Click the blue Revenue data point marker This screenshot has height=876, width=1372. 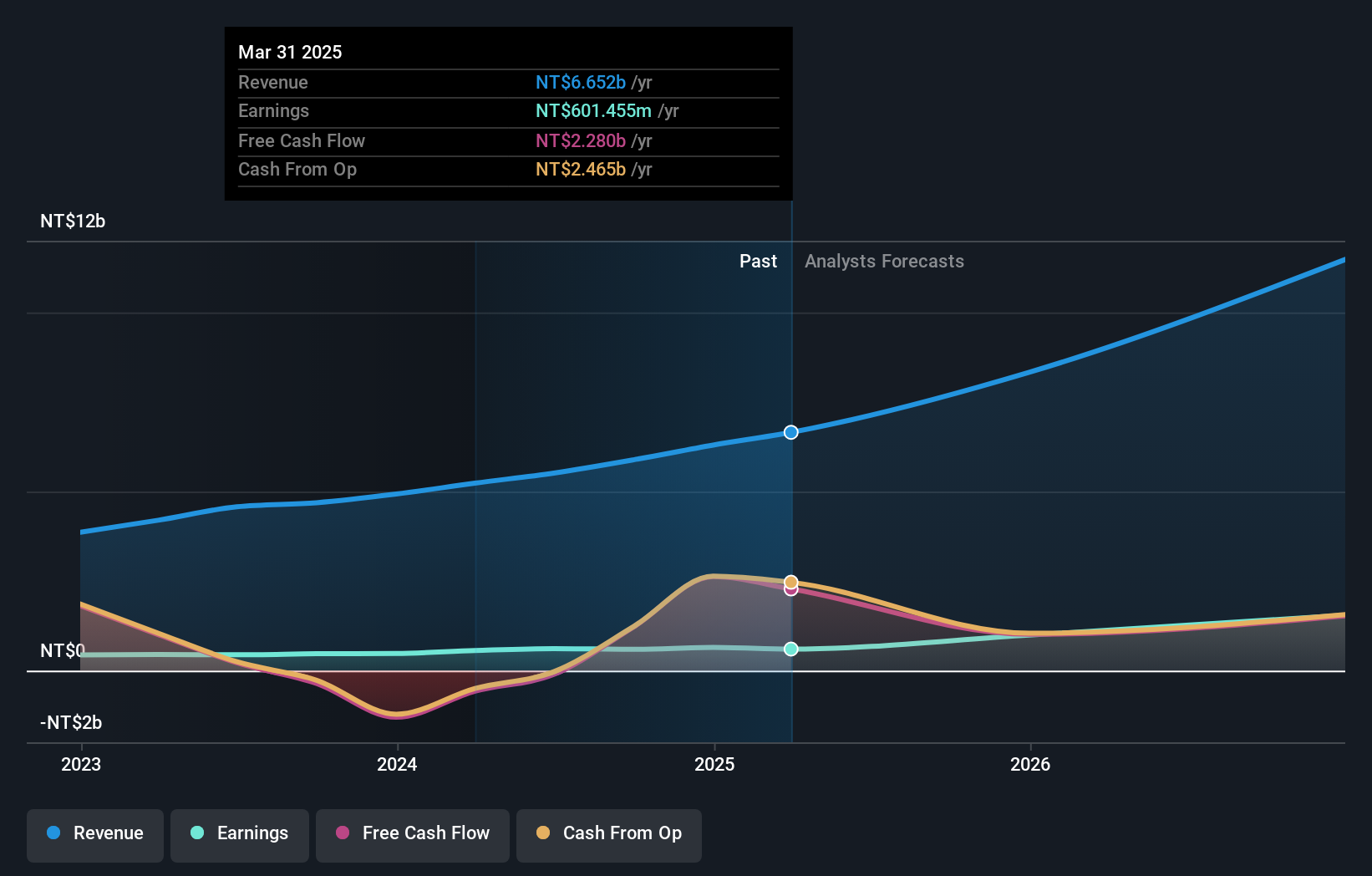pyautogui.click(x=791, y=432)
